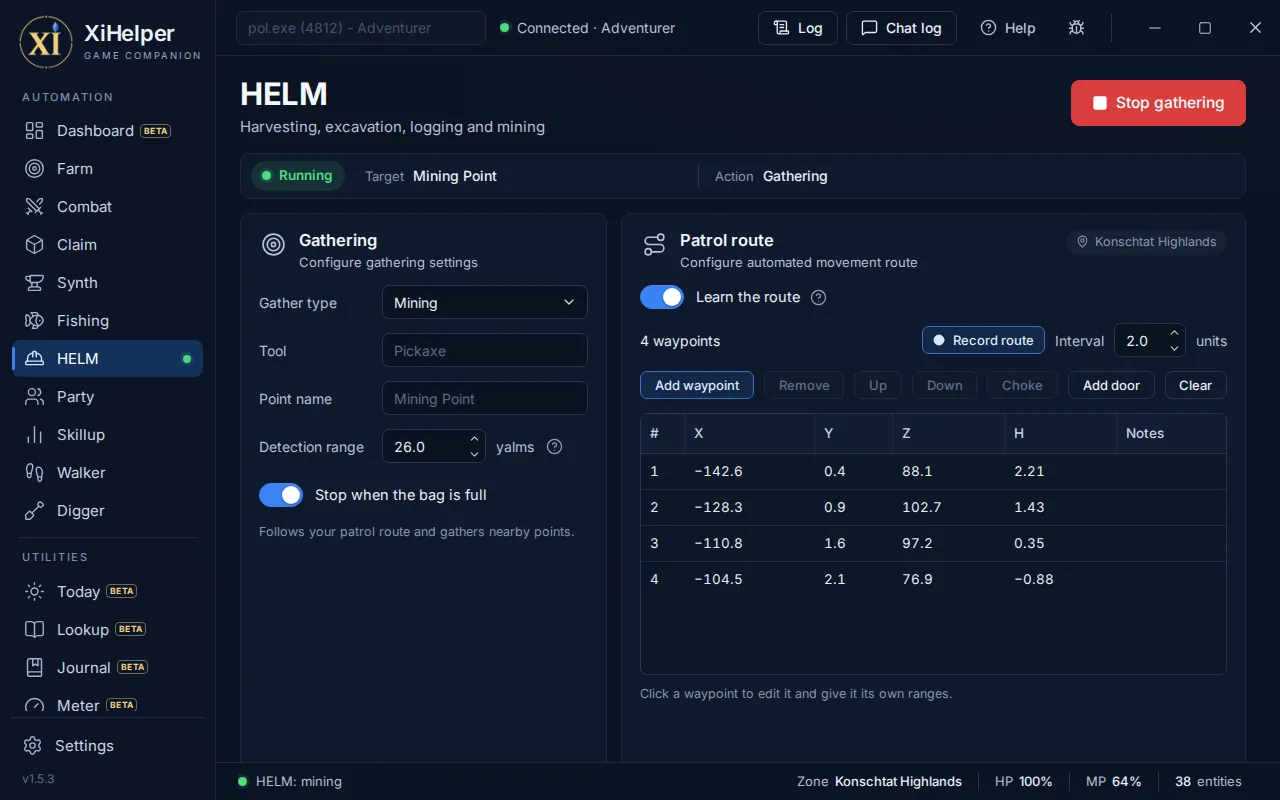Open the Digger page

pos(108,511)
